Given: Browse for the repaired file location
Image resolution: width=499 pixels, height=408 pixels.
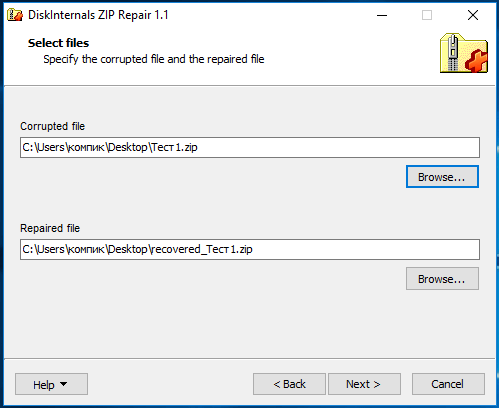Looking at the screenshot, I should (442, 279).
